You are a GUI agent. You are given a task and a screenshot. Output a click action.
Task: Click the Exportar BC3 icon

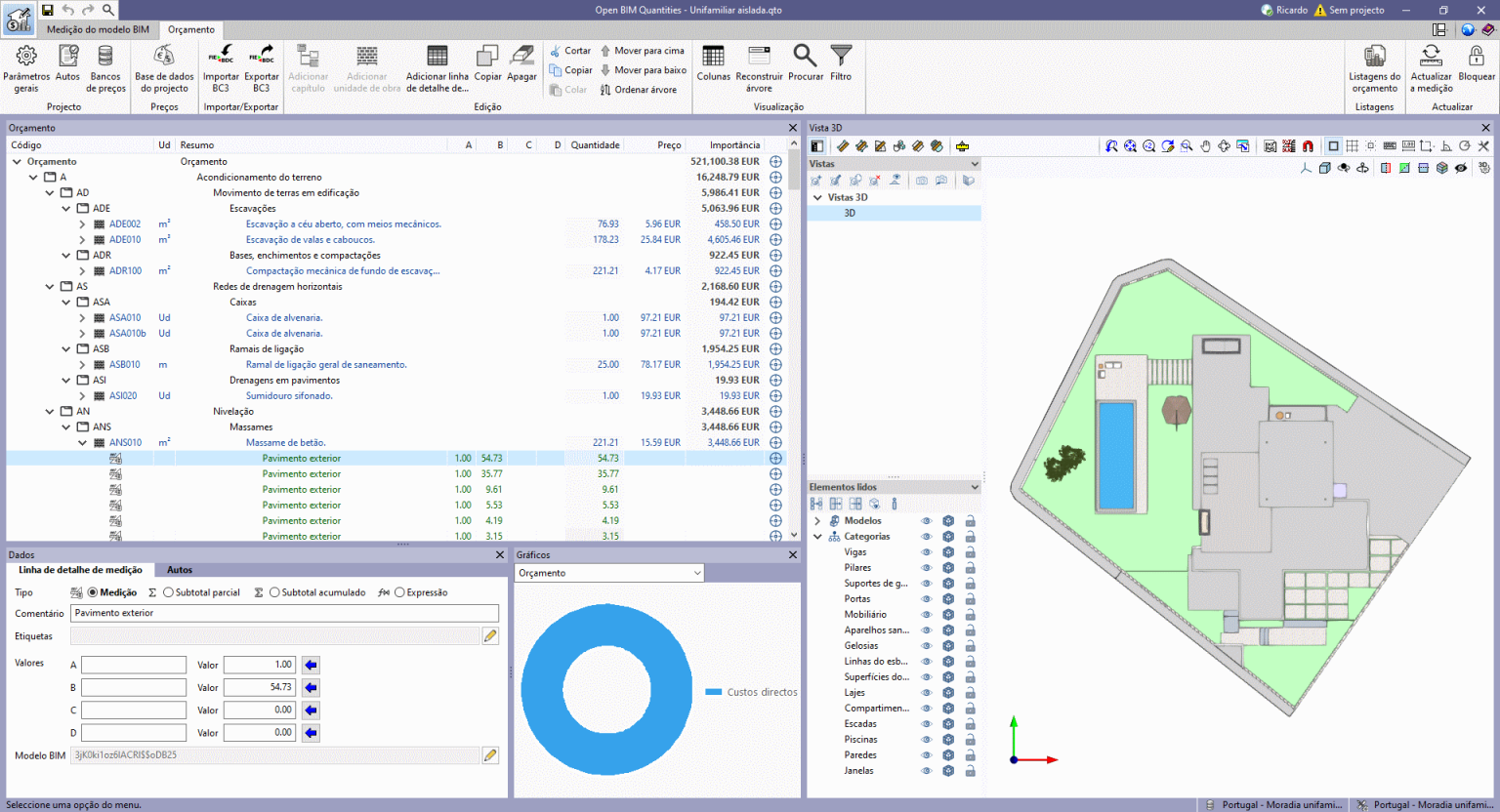pos(262,68)
